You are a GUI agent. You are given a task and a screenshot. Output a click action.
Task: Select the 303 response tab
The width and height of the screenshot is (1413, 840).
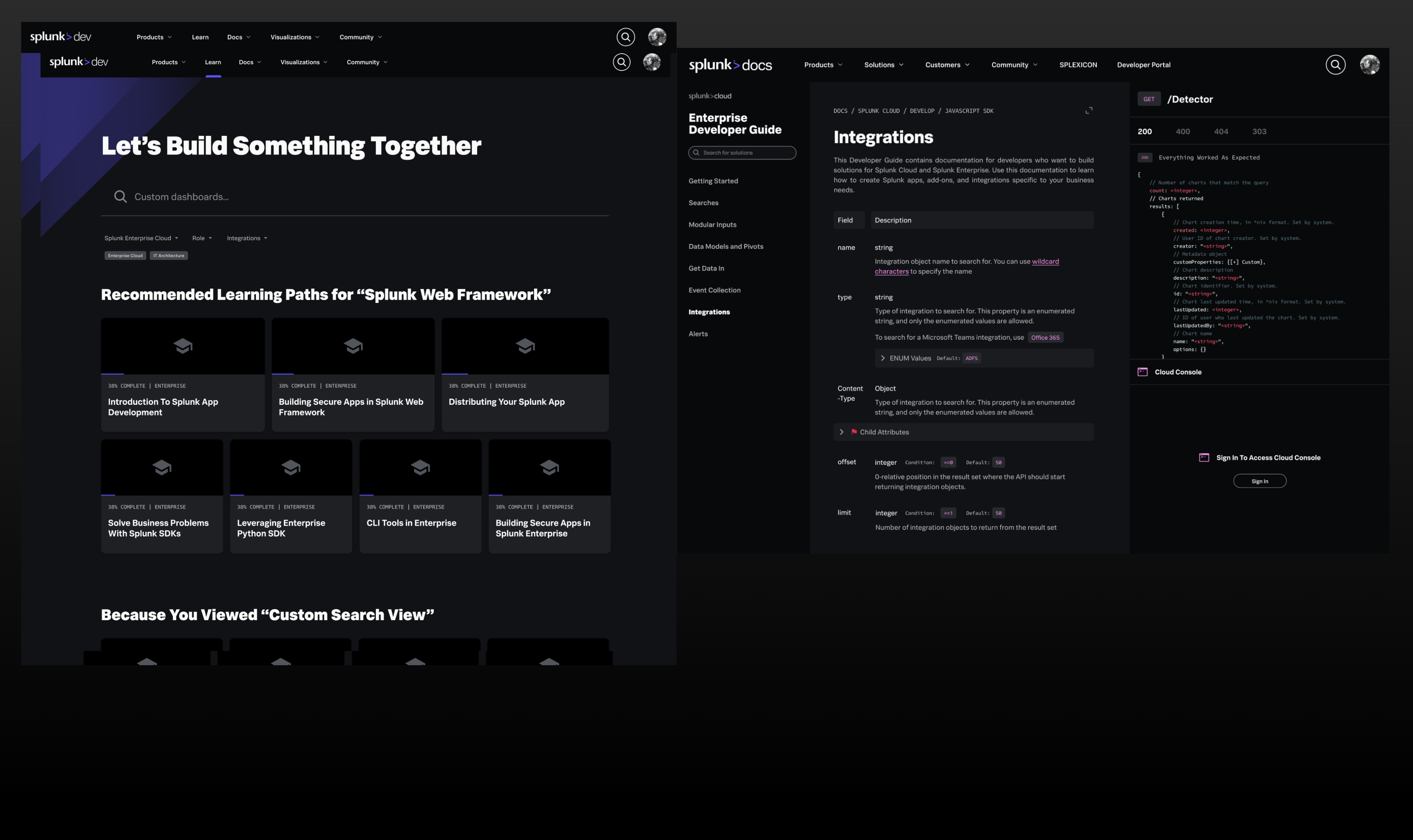(x=1259, y=131)
